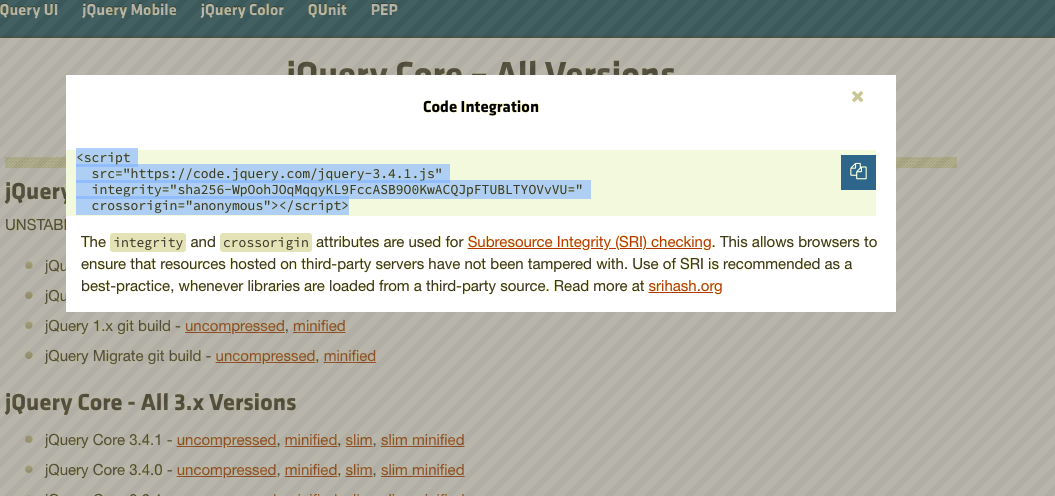This screenshot has width=1055, height=496.
Task: Close the Code Integration dialog
Action: 857,96
